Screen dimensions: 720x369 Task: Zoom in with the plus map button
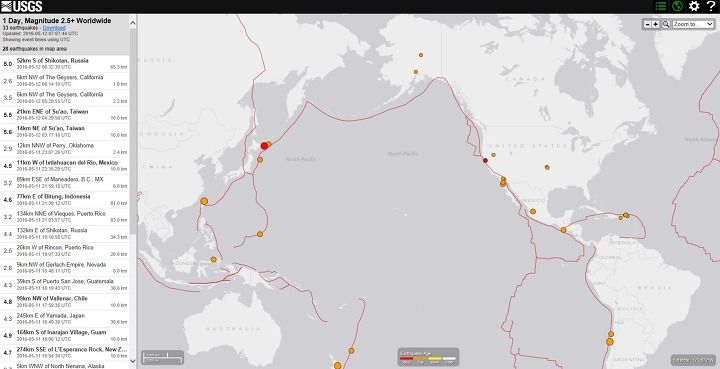click(656, 24)
